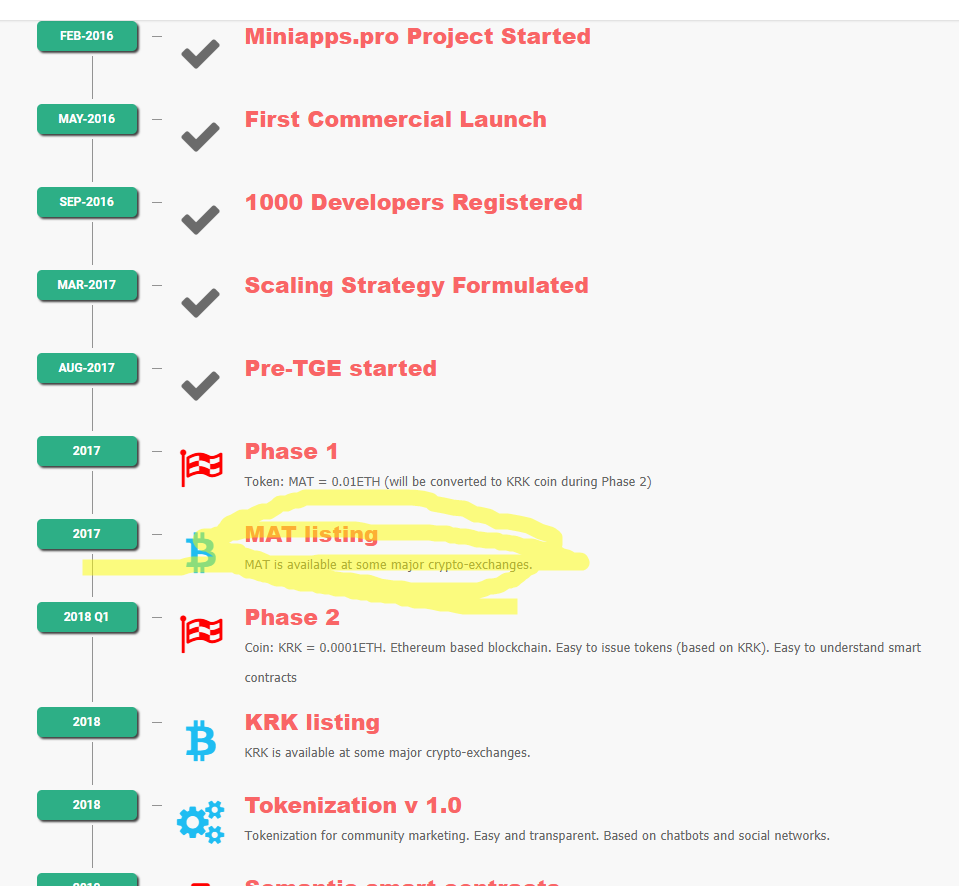Screen dimensions: 959x886
Task: Click the Phase 1 heading
Action: (291, 451)
